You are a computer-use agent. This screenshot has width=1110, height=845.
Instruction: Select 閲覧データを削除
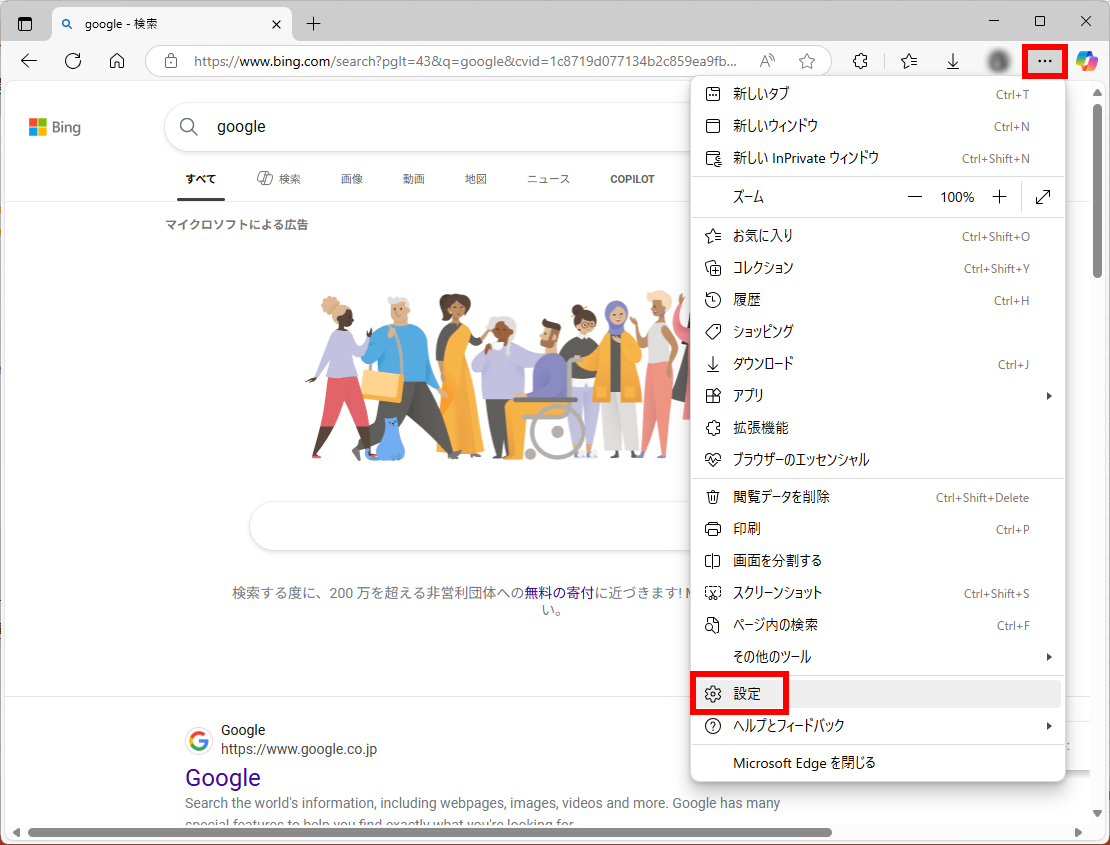[x=878, y=497]
